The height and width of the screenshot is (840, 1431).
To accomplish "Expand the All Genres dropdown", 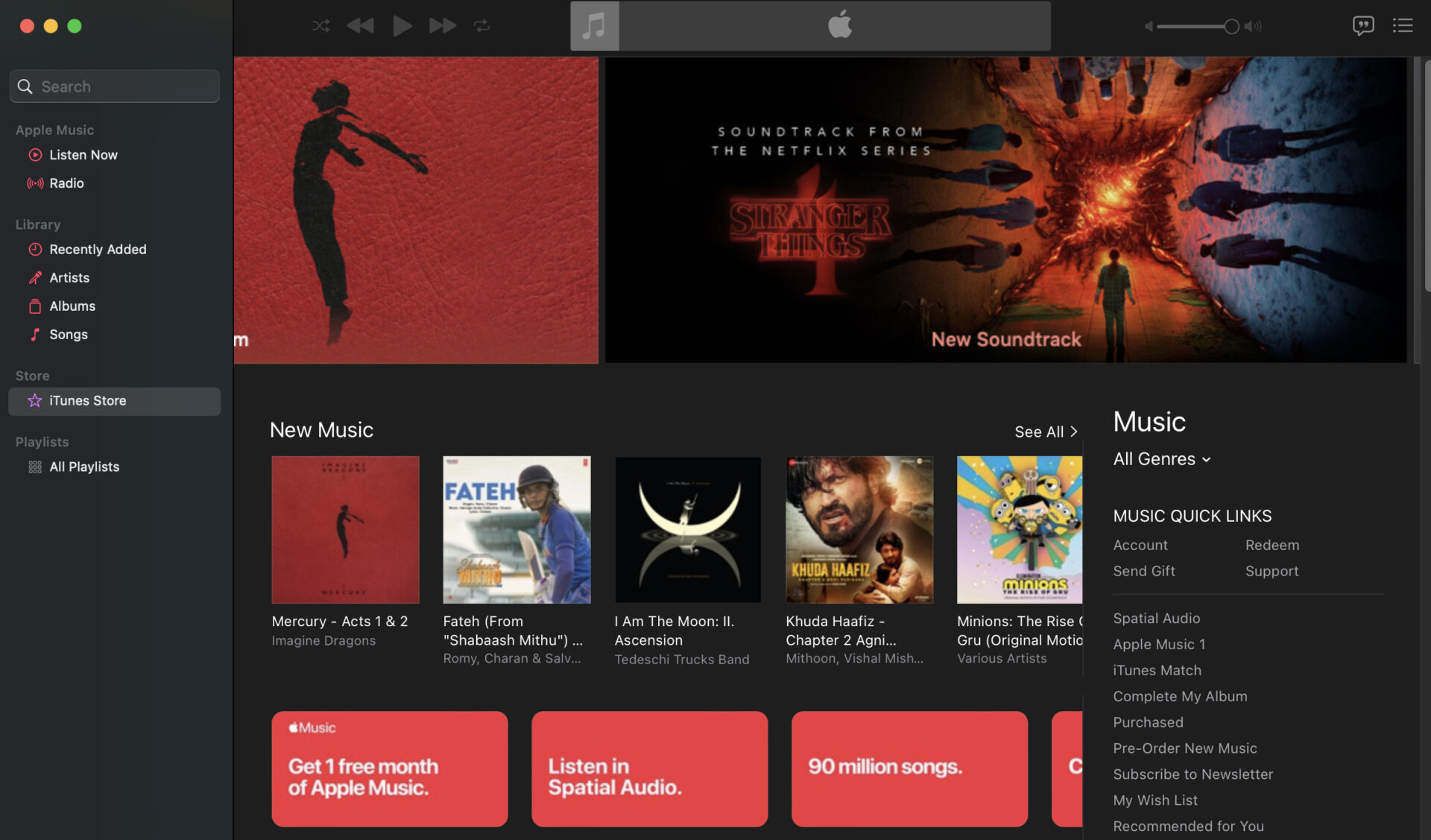I will (x=1161, y=459).
